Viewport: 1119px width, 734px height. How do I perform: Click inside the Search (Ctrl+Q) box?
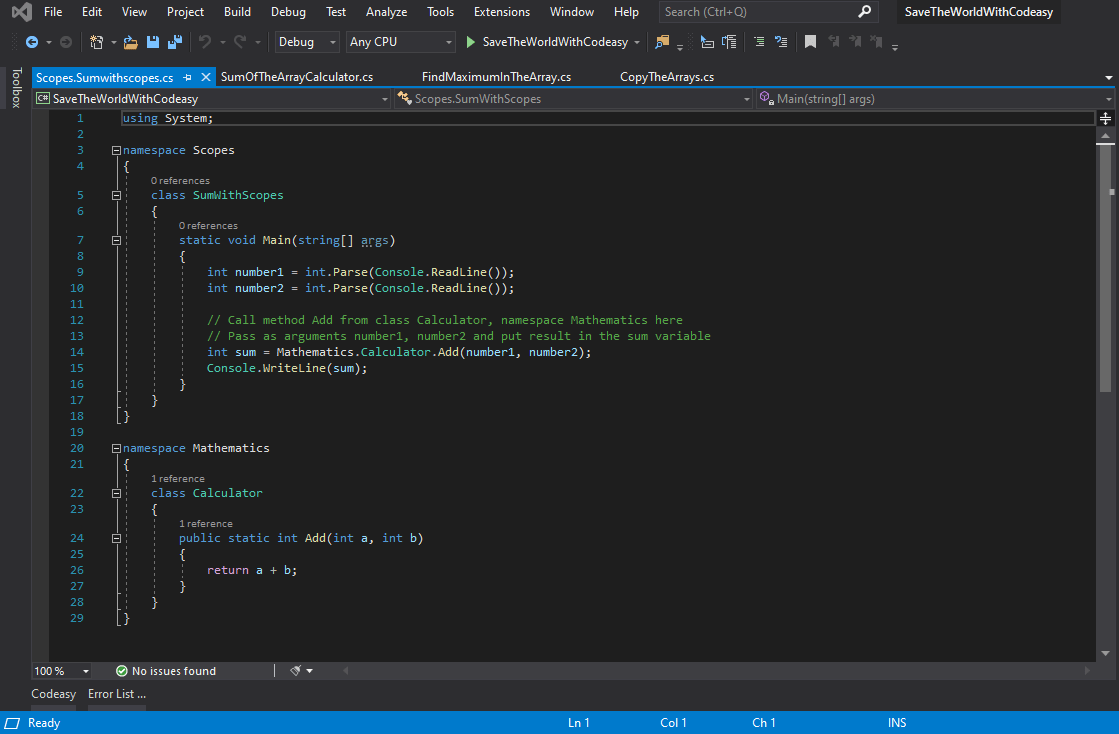[757, 12]
